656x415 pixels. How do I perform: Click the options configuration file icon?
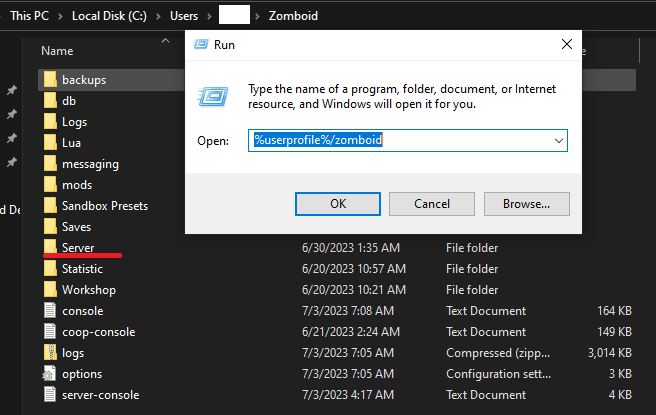51,373
